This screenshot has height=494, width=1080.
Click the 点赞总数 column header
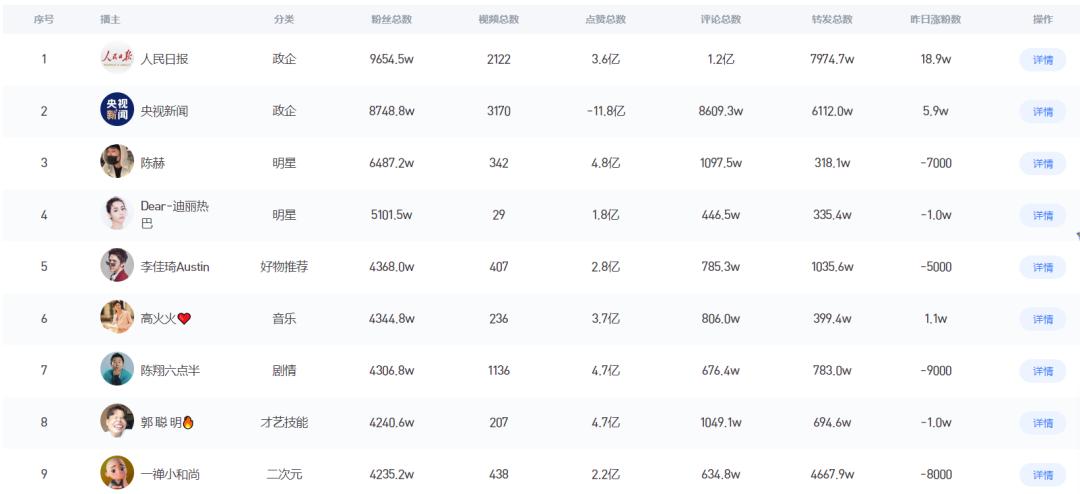pyautogui.click(x=605, y=20)
